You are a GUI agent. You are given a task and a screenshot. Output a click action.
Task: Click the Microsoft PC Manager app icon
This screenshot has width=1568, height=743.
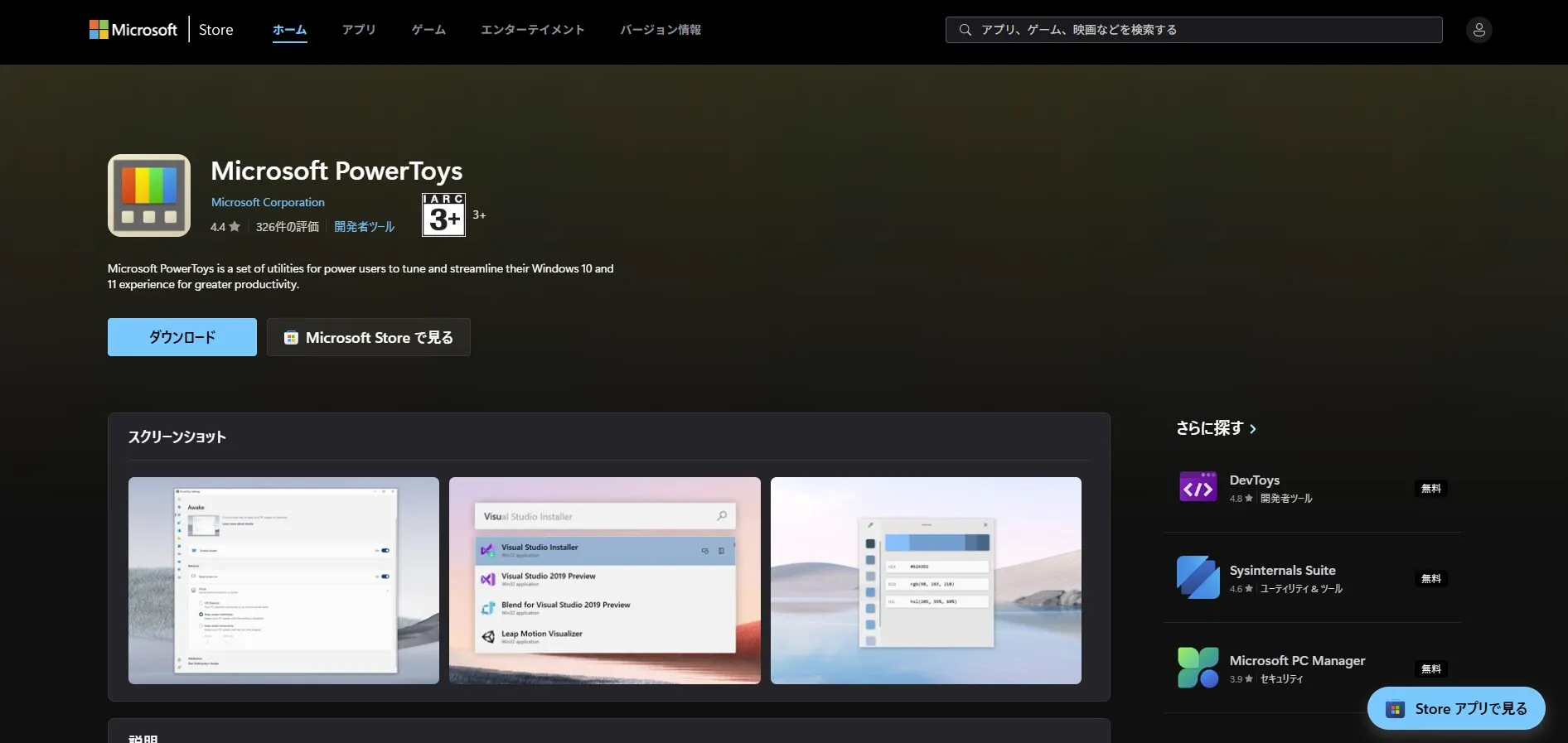pyautogui.click(x=1198, y=668)
